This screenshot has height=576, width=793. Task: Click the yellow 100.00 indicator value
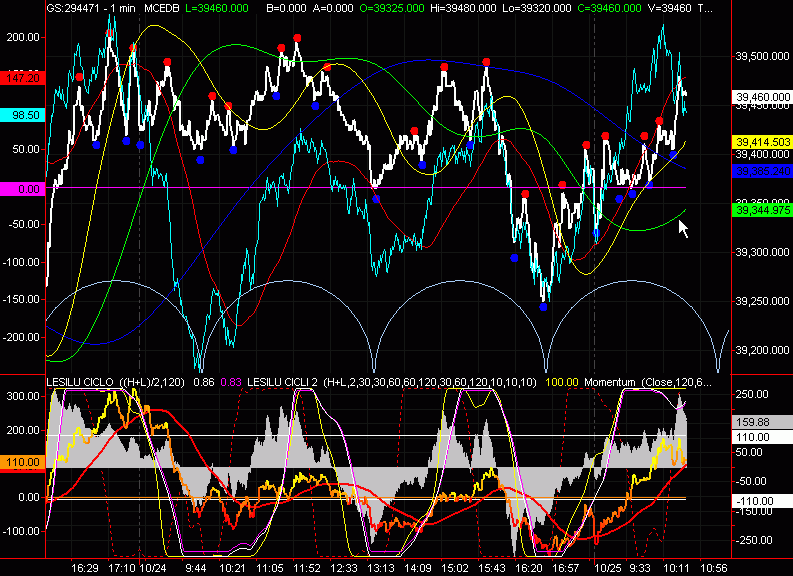coord(562,382)
